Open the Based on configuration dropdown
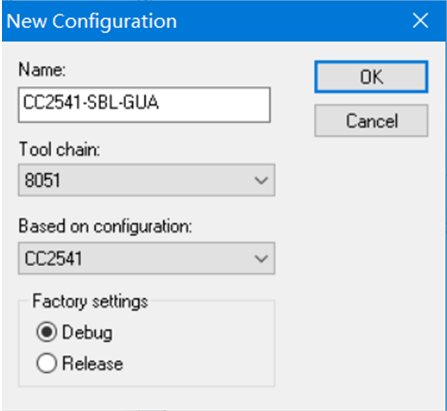Screen dimensions: 447x411 146,258
